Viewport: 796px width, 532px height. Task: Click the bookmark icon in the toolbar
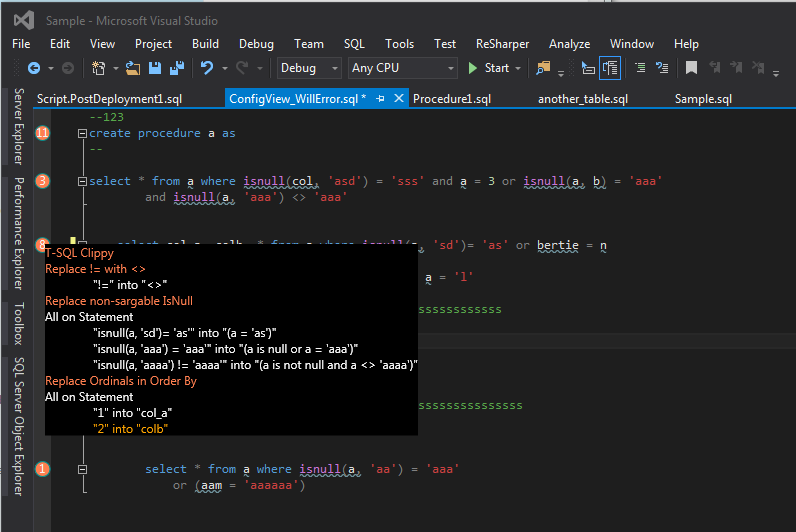tap(691, 68)
